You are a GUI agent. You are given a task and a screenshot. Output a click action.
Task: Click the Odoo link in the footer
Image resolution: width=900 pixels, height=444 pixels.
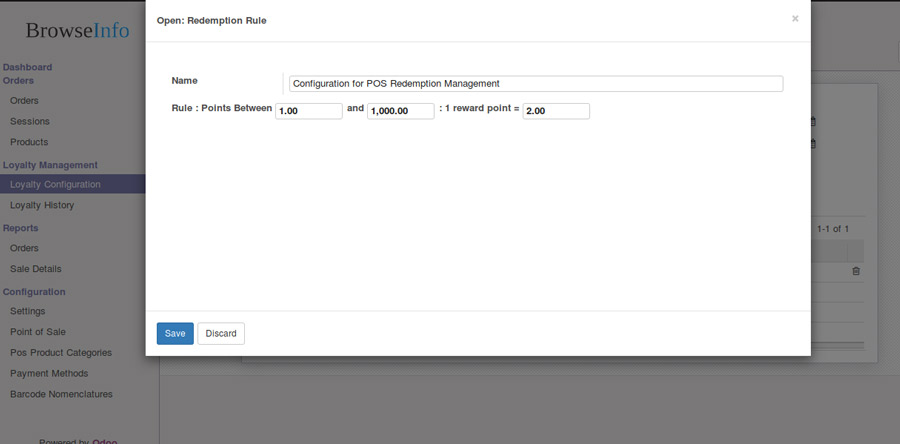click(104, 442)
